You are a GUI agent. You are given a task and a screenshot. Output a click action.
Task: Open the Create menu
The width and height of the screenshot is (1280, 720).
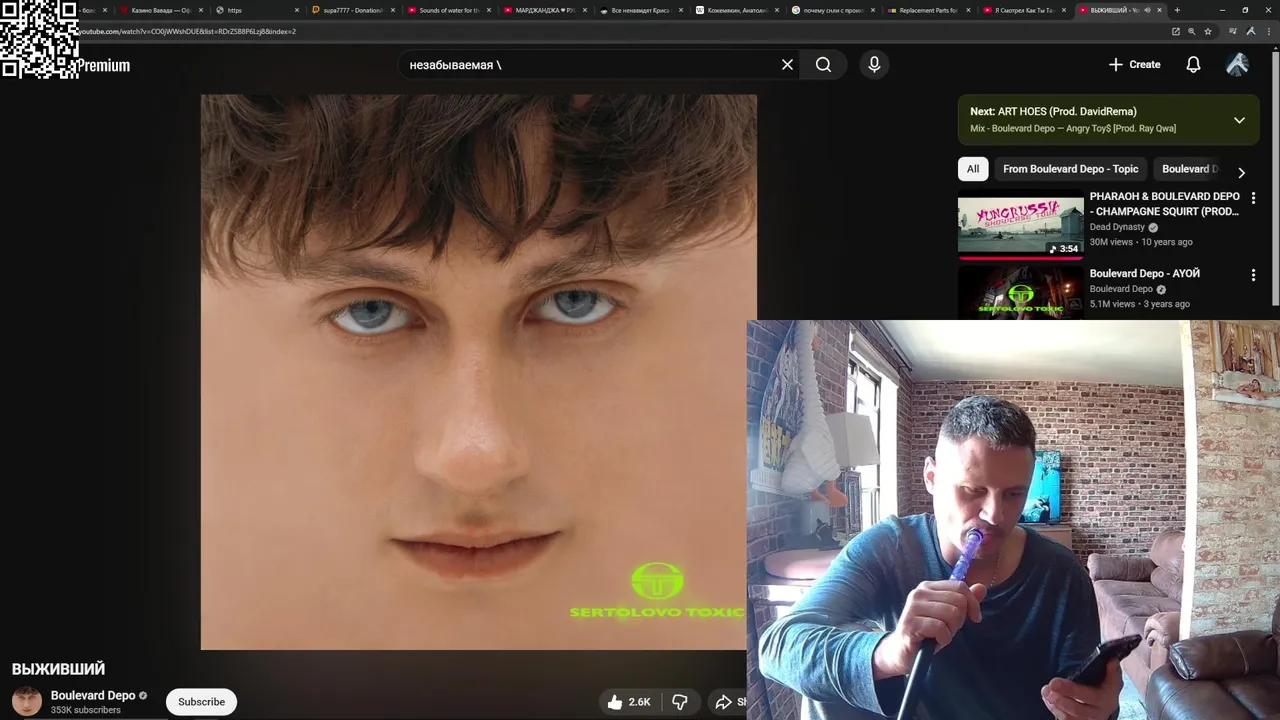[x=1135, y=65]
